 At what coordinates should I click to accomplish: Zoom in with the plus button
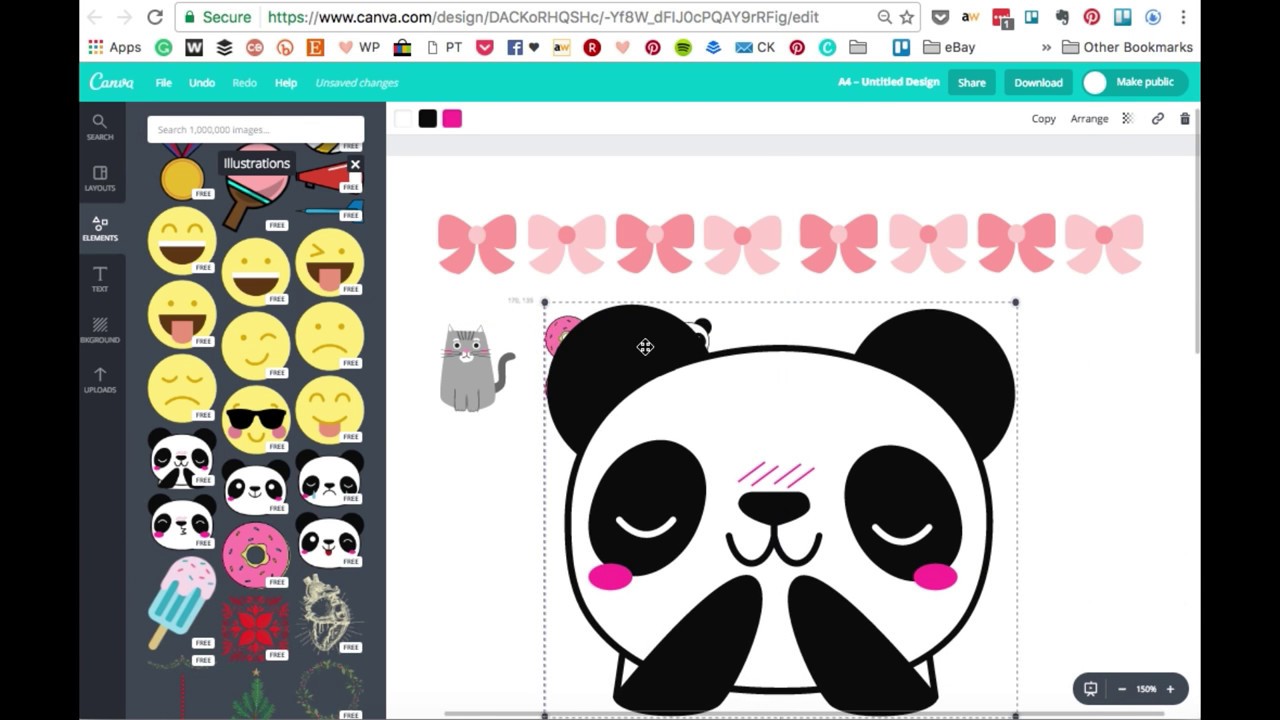click(x=1170, y=689)
